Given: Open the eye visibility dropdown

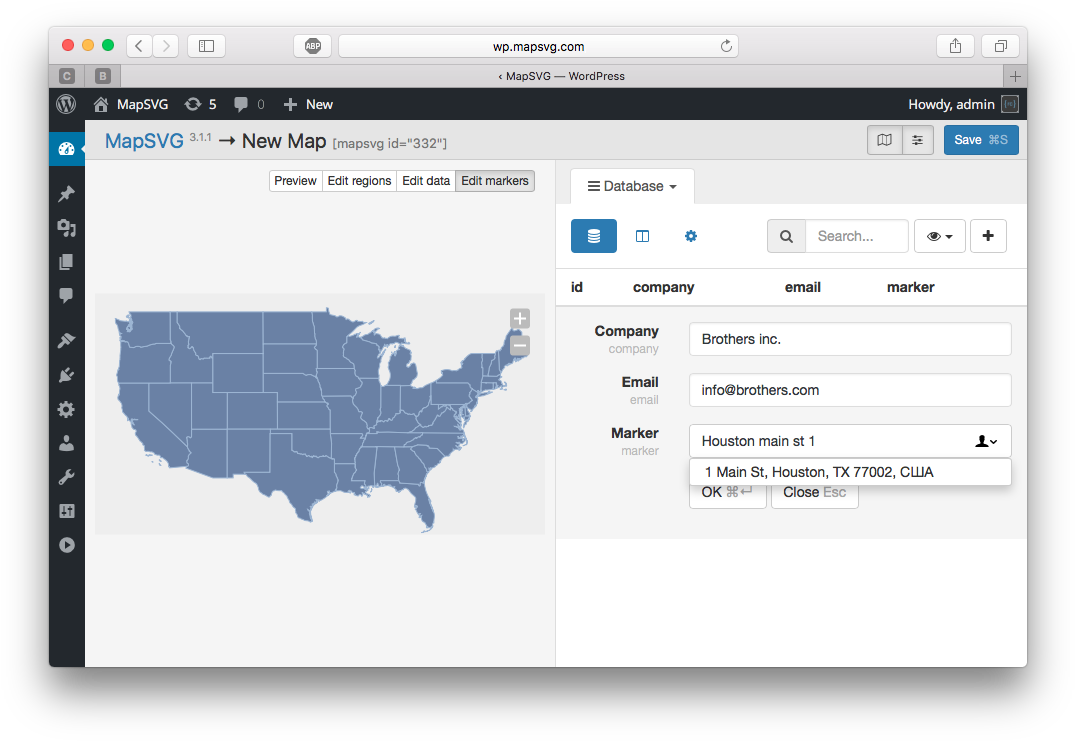Looking at the screenshot, I should tap(940, 236).
